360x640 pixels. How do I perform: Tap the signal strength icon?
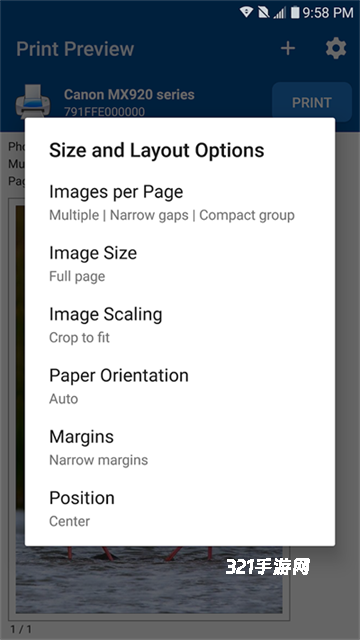280,13
